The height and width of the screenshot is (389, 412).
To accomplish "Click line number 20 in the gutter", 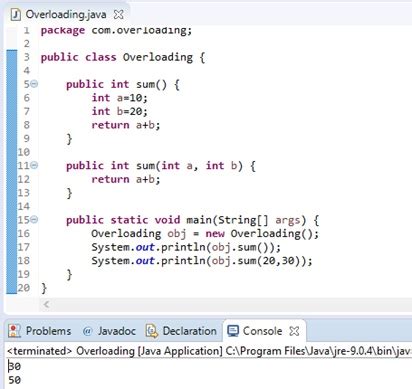I will click(24, 288).
